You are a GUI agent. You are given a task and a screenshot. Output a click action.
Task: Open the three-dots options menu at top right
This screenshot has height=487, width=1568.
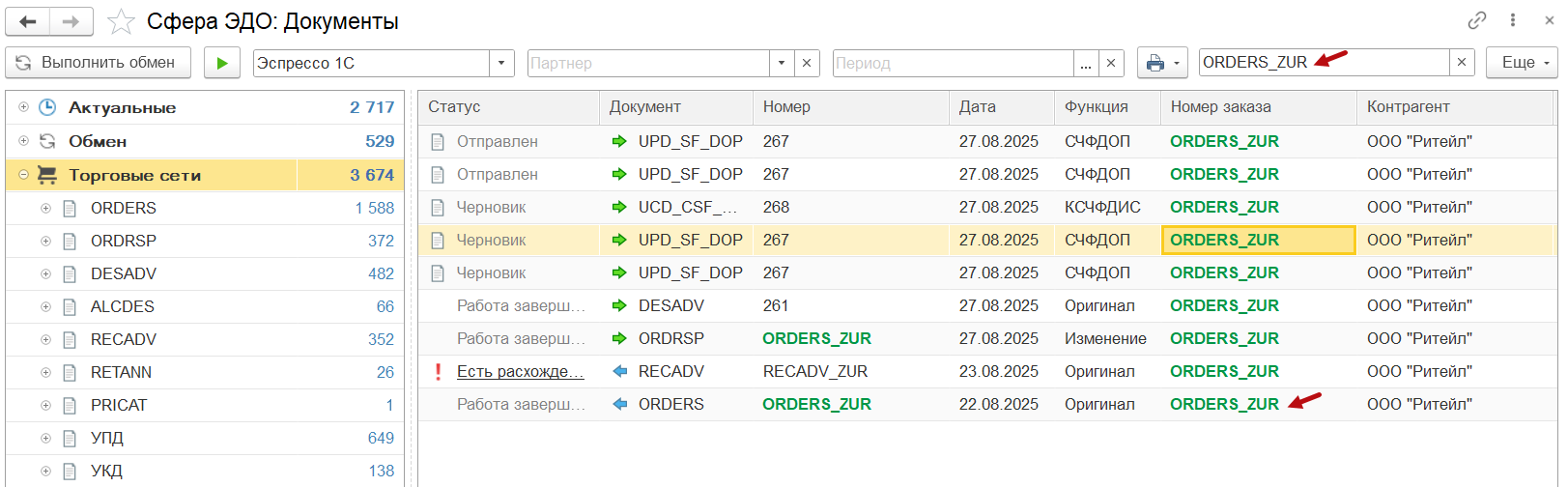tap(1513, 20)
